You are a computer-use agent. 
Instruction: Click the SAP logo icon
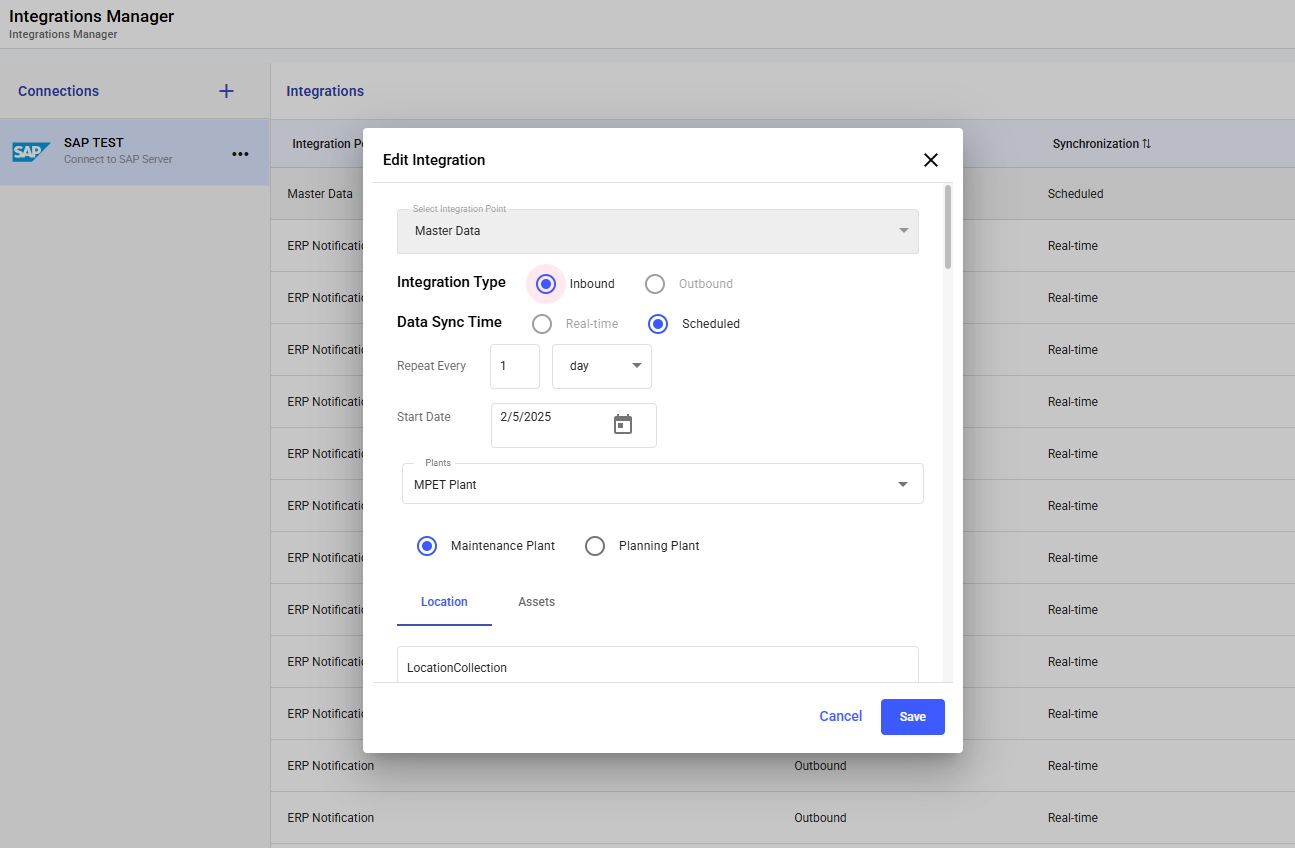coord(31,152)
